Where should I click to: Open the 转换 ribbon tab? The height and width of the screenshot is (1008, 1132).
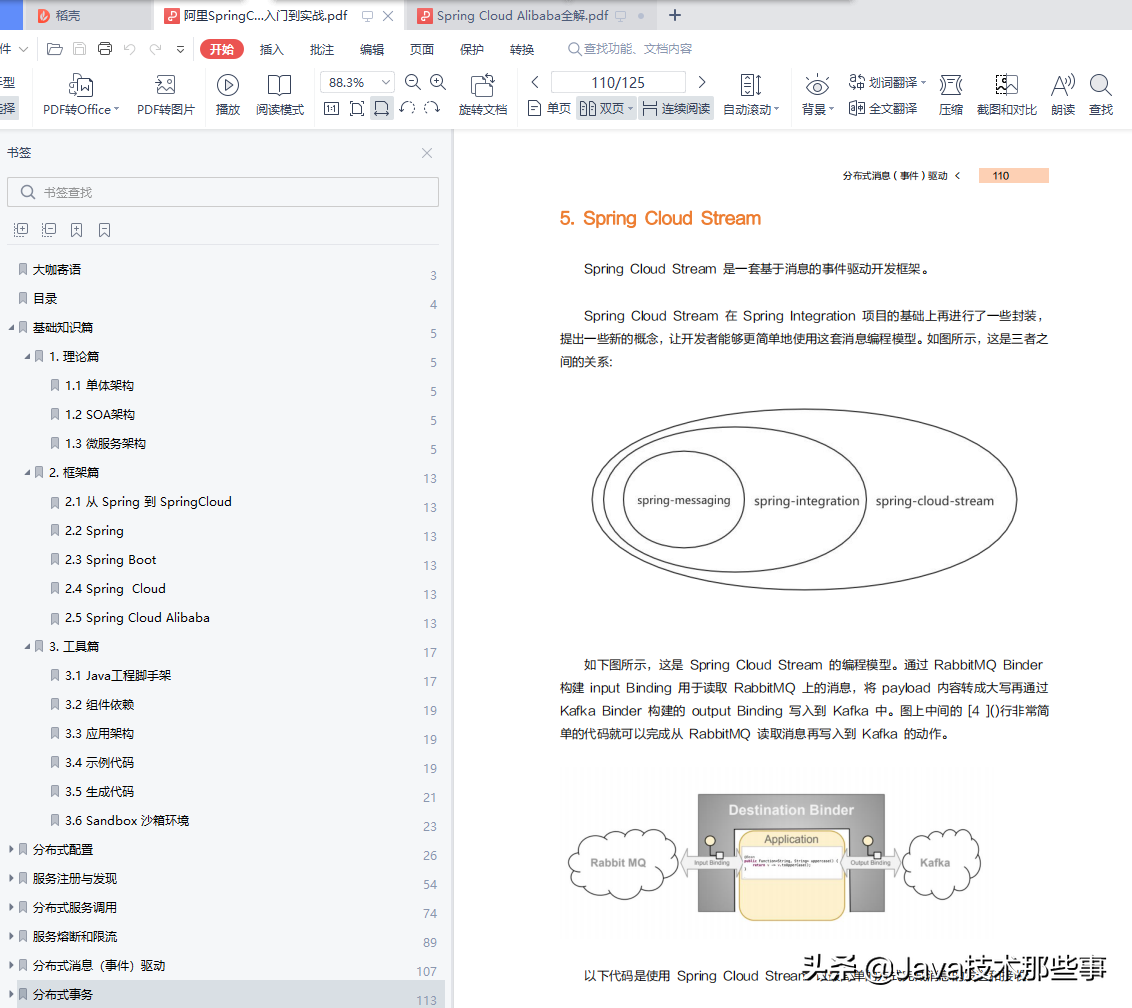point(521,49)
